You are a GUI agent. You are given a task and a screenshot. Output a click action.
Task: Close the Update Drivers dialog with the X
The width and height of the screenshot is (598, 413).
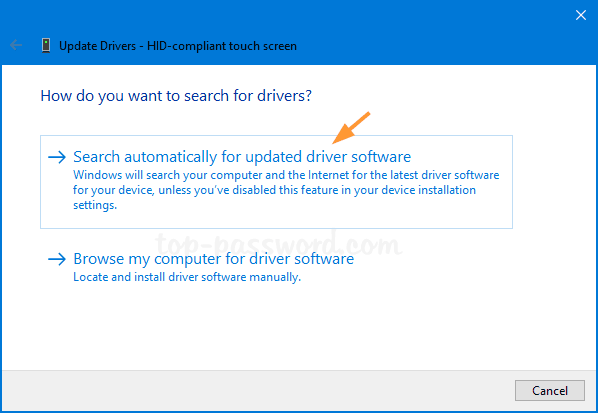point(580,15)
